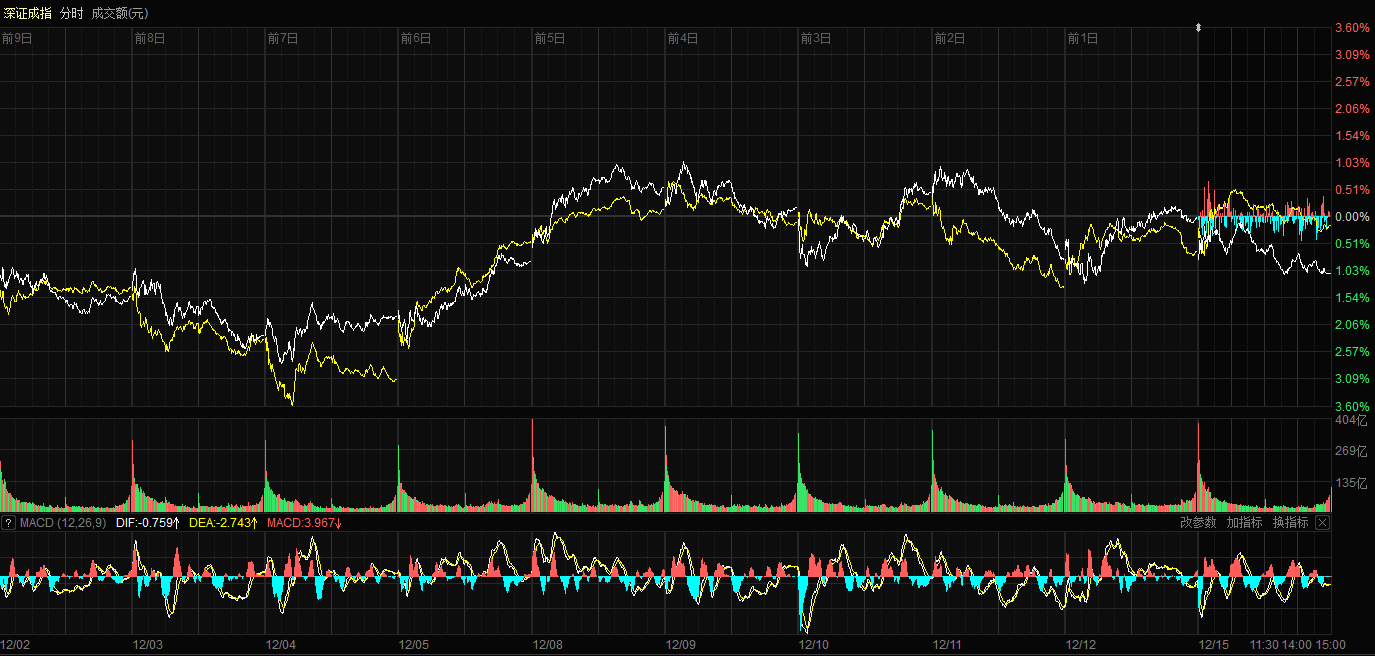Viewport: 1375px width, 656px height.
Task: Click the 12/15 date on time axis
Action: [x=1214, y=645]
